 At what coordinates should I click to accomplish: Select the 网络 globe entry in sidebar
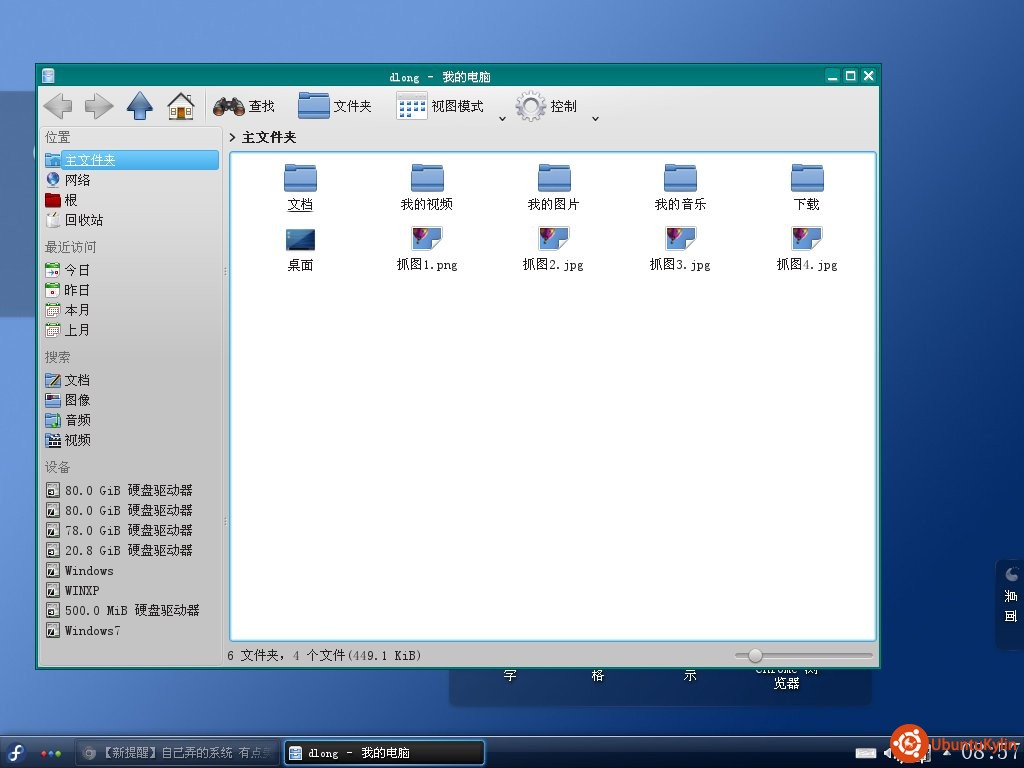point(68,180)
